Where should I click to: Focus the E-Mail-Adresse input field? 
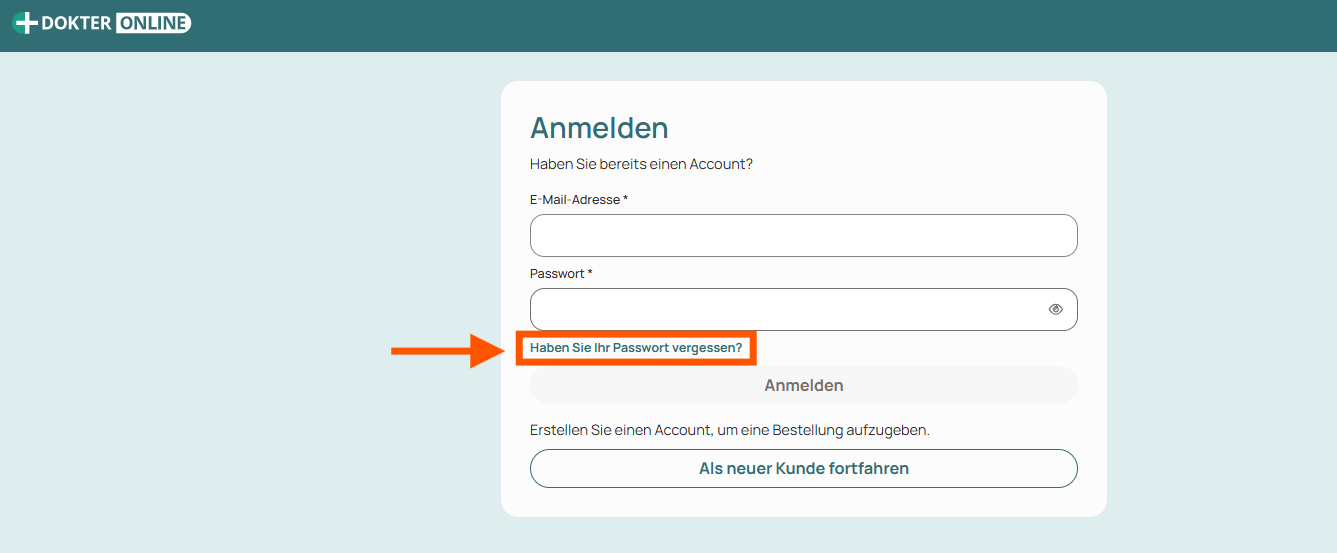803,236
